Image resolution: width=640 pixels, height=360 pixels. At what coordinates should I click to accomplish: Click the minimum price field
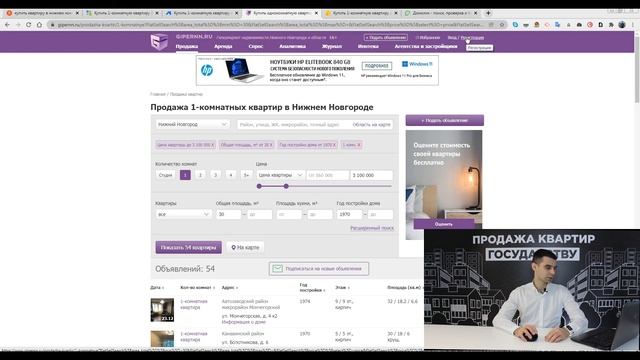(327, 175)
